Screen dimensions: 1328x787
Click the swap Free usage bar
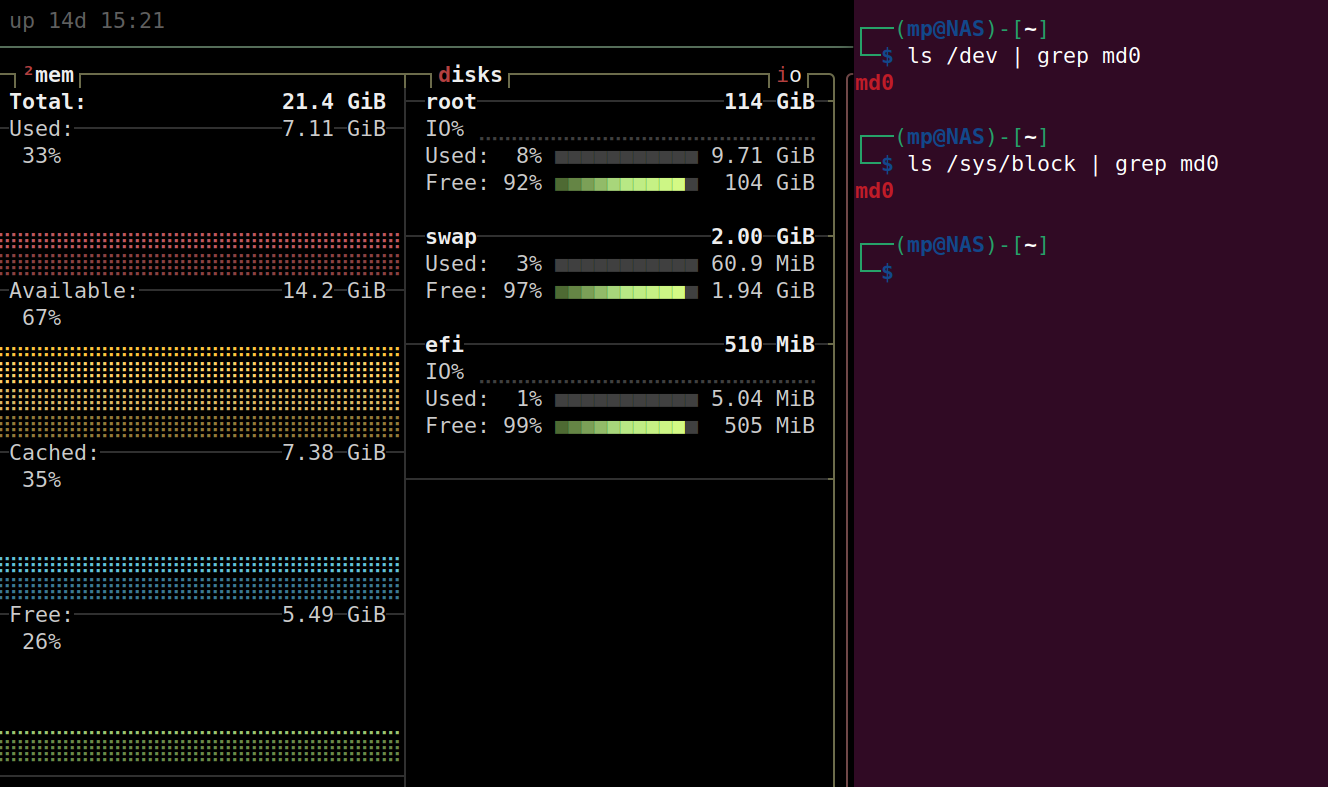pyautogui.click(x=626, y=292)
